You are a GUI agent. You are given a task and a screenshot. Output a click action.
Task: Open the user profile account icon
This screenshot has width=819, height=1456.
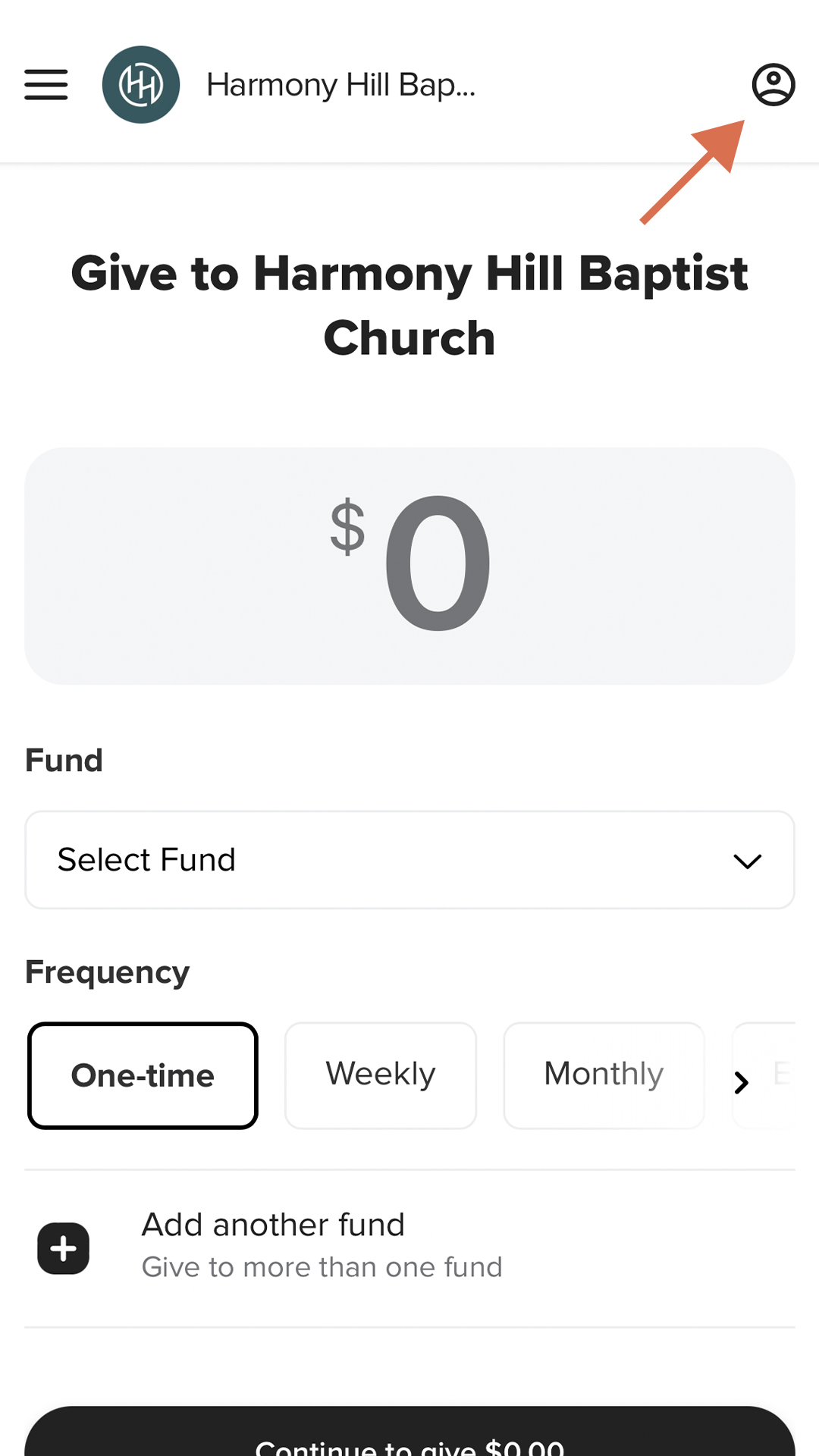(773, 84)
